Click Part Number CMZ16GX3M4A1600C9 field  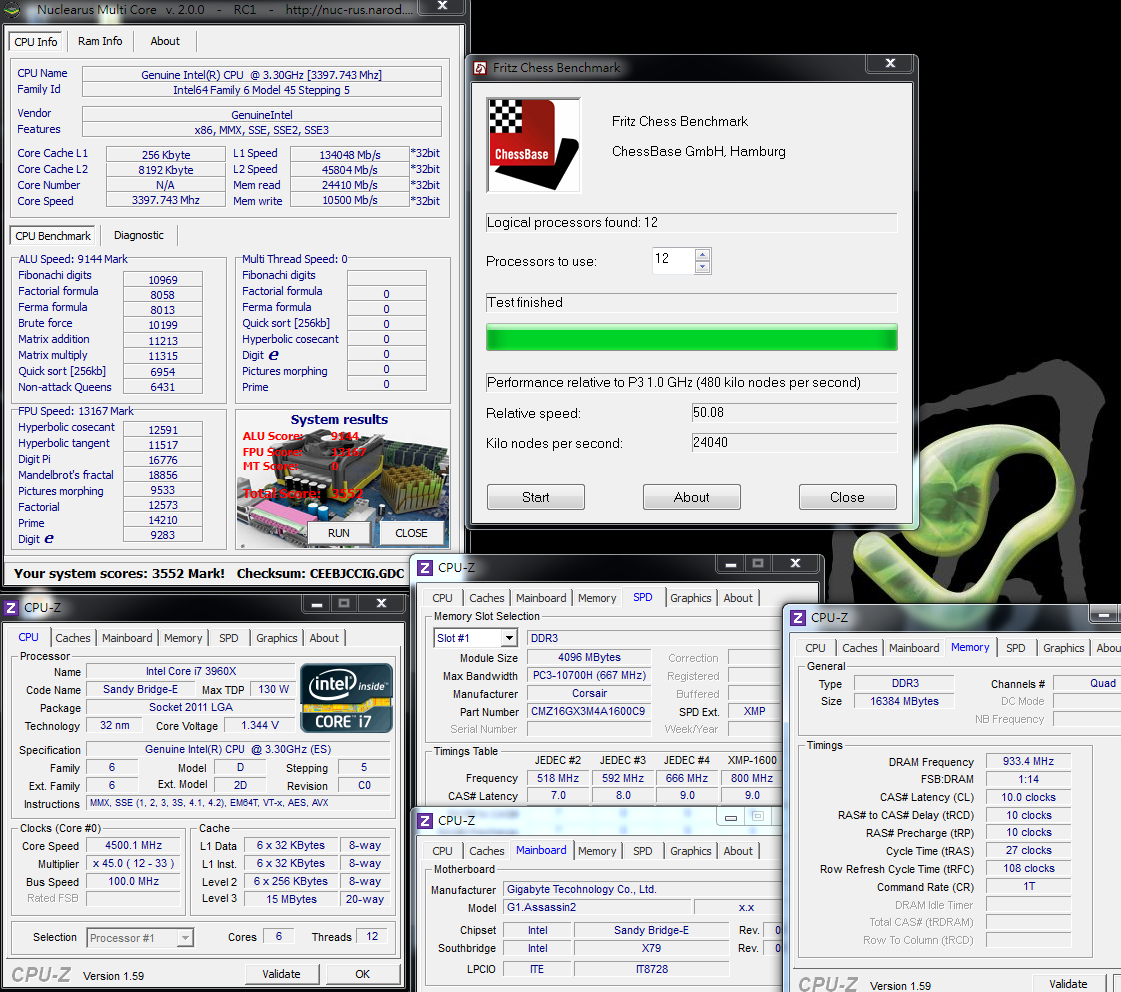pyautogui.click(x=588, y=711)
